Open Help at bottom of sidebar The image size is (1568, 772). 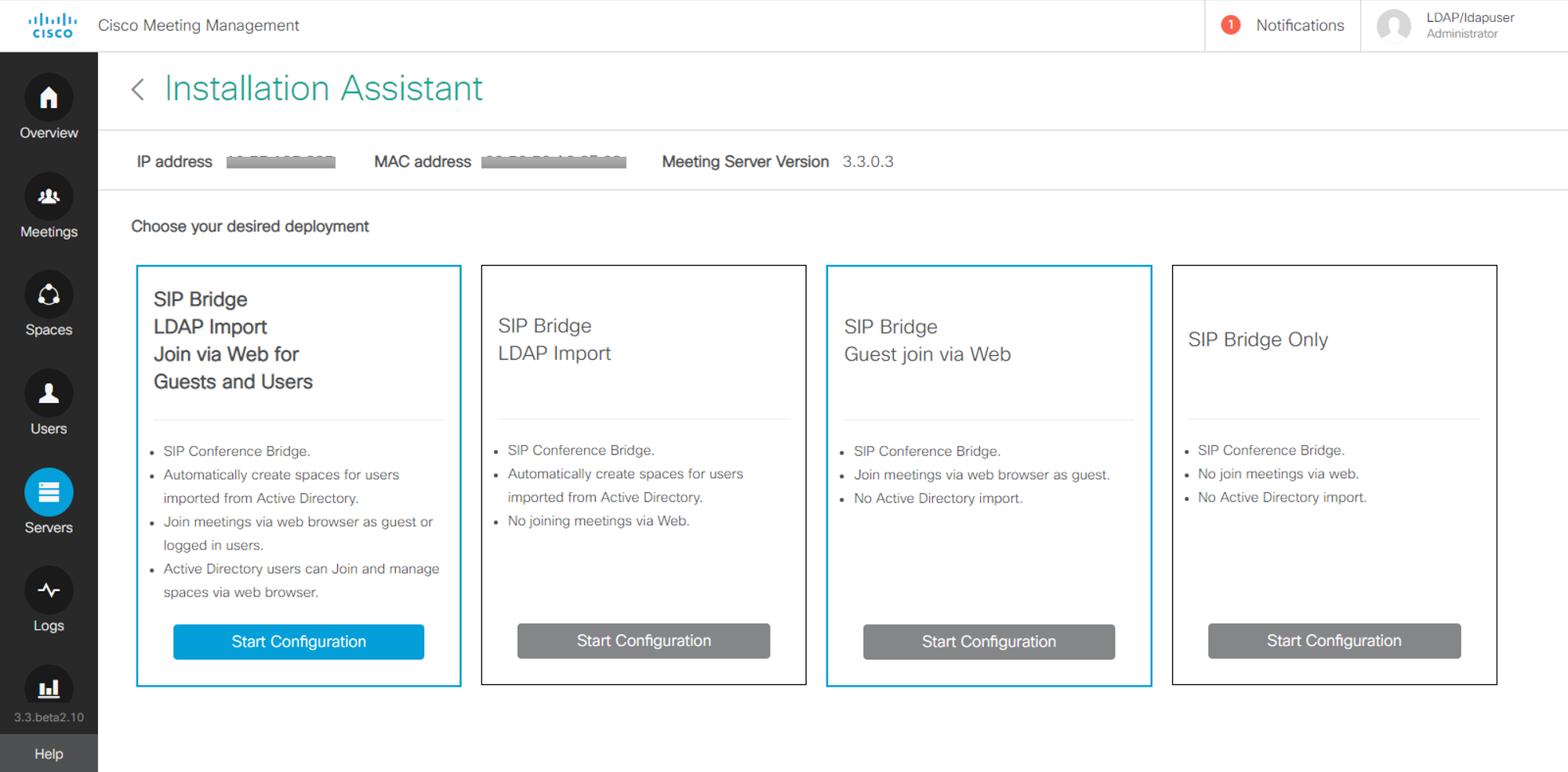49,753
